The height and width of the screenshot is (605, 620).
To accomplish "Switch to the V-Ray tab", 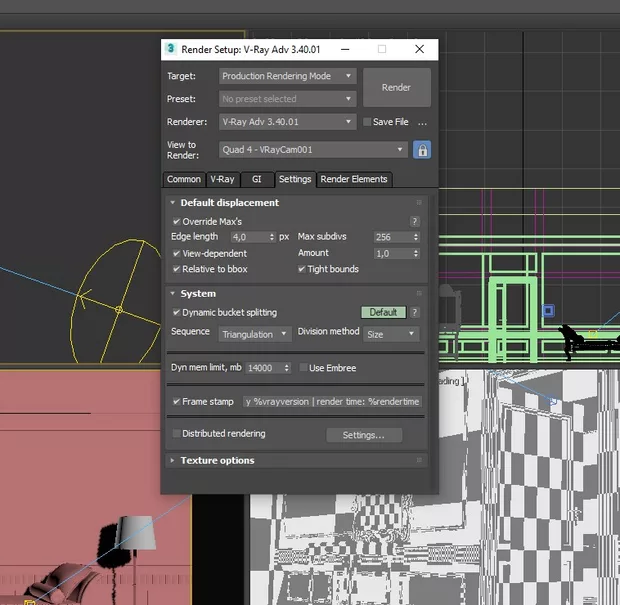I will [x=221, y=179].
